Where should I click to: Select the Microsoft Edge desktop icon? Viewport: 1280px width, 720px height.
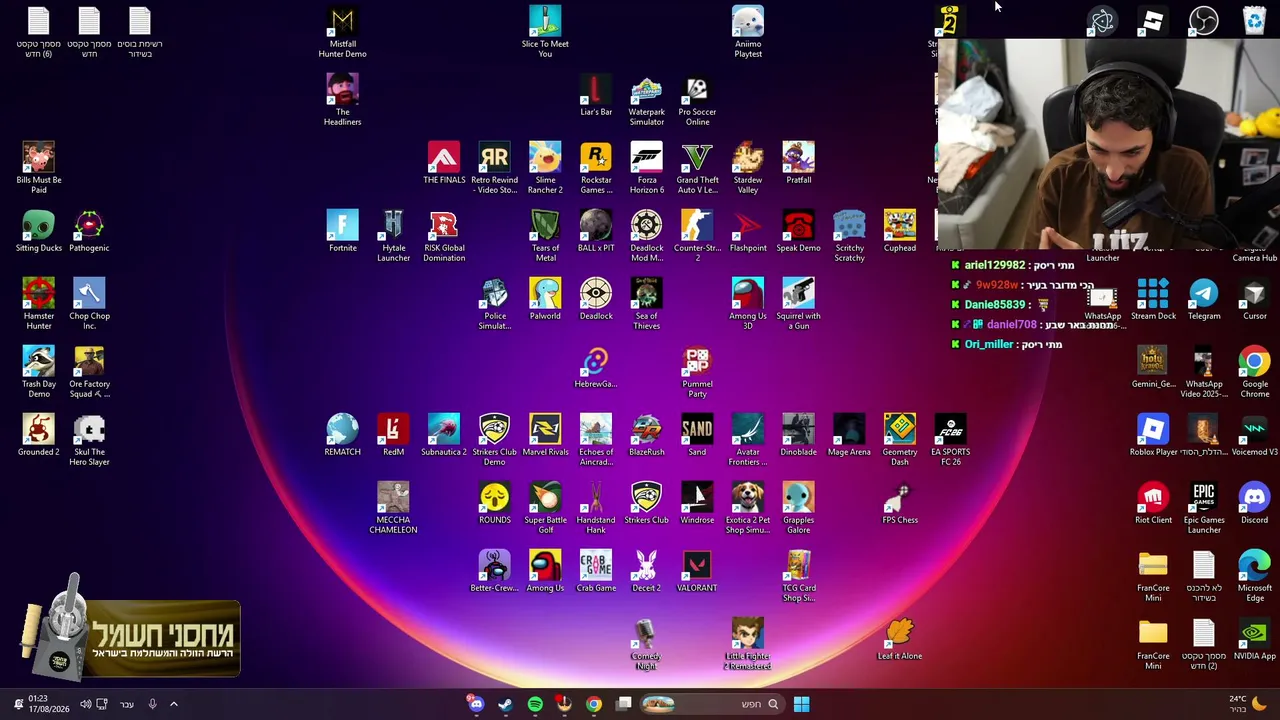click(x=1254, y=577)
